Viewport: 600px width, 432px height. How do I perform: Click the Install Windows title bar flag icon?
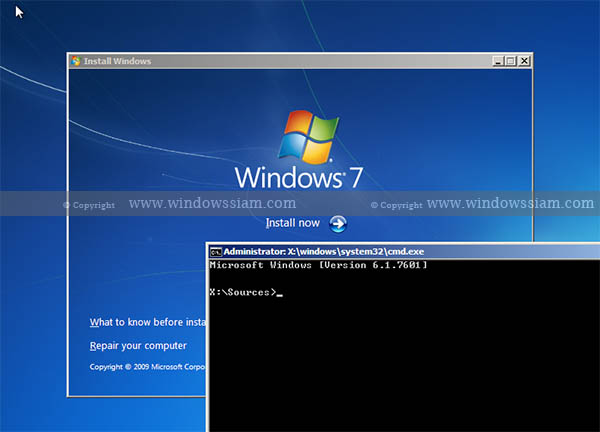tap(76, 61)
